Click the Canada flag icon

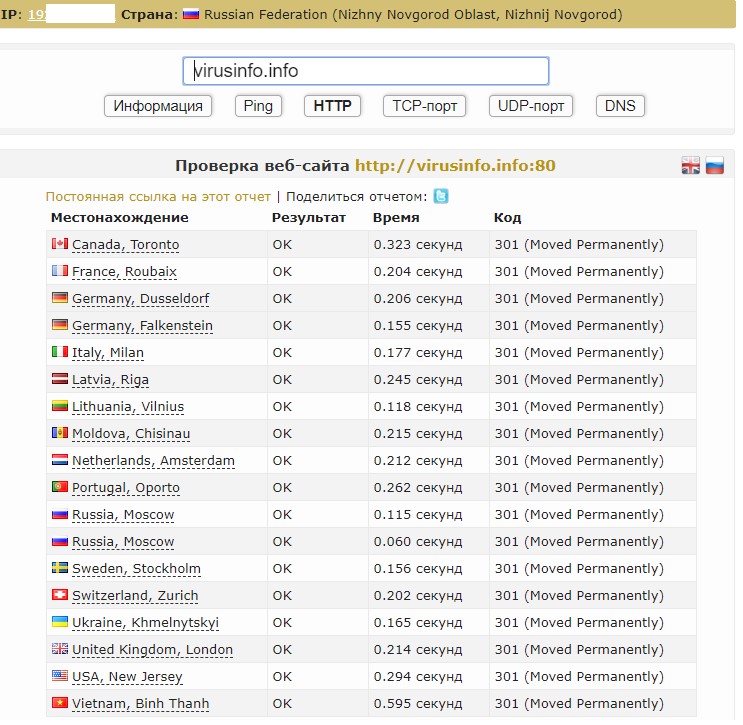[x=60, y=244]
